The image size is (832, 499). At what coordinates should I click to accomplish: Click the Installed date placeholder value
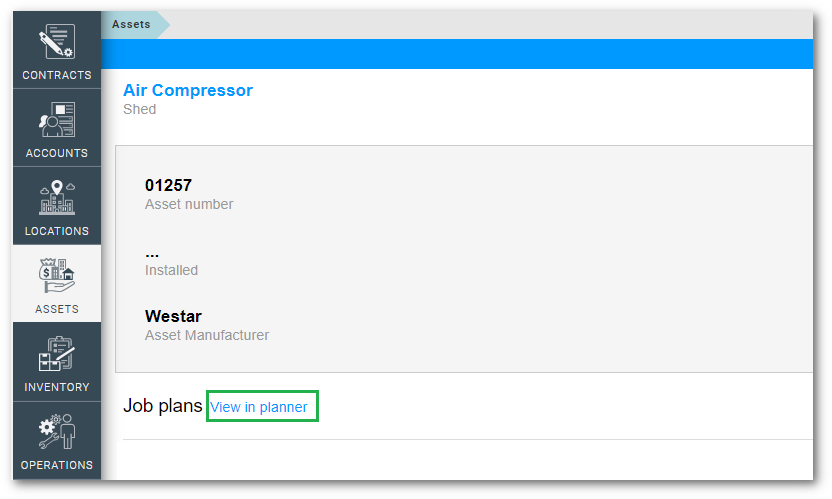[x=152, y=252]
